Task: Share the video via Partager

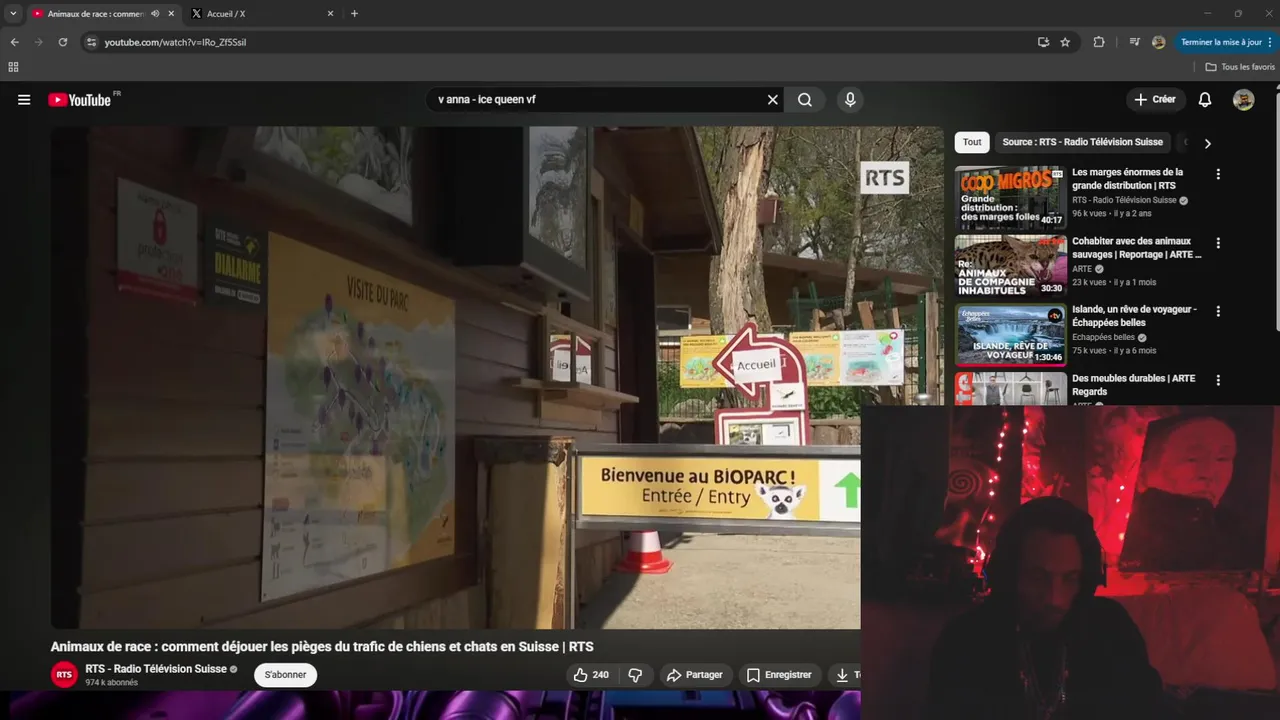Action: pos(695,675)
